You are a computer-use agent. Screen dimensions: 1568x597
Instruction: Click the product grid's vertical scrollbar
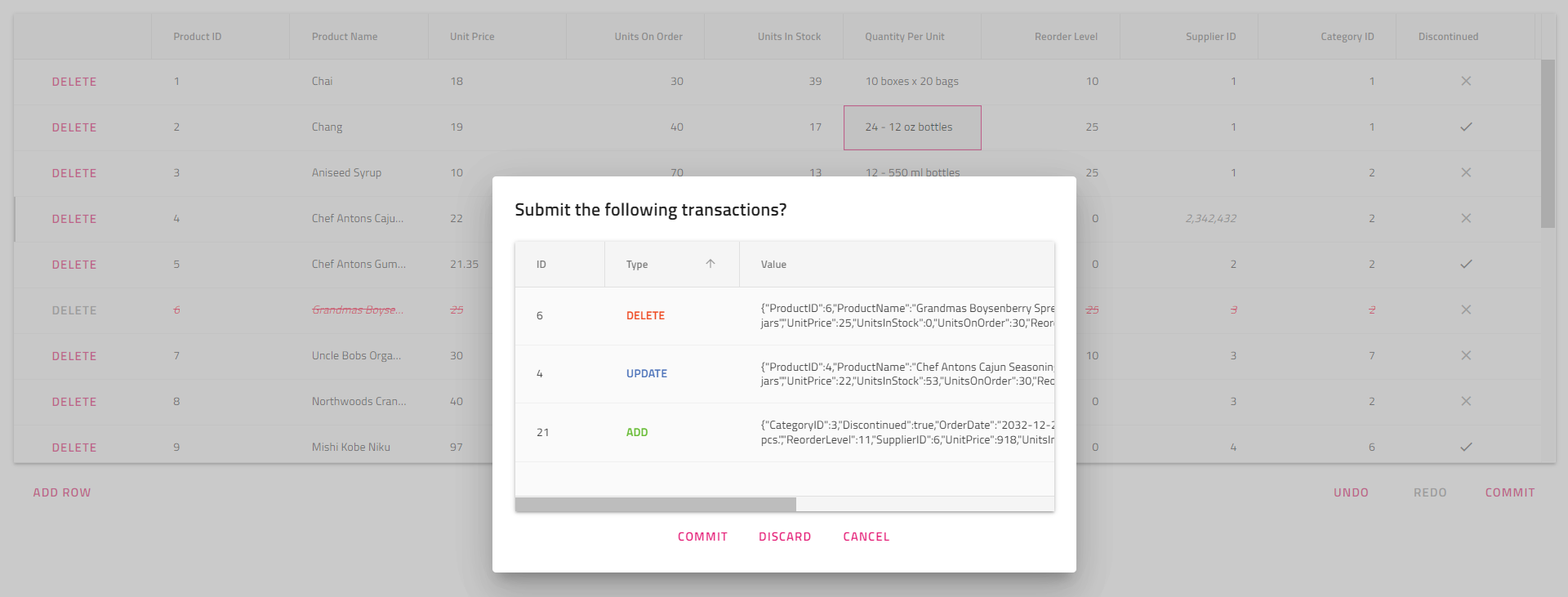(x=1548, y=143)
